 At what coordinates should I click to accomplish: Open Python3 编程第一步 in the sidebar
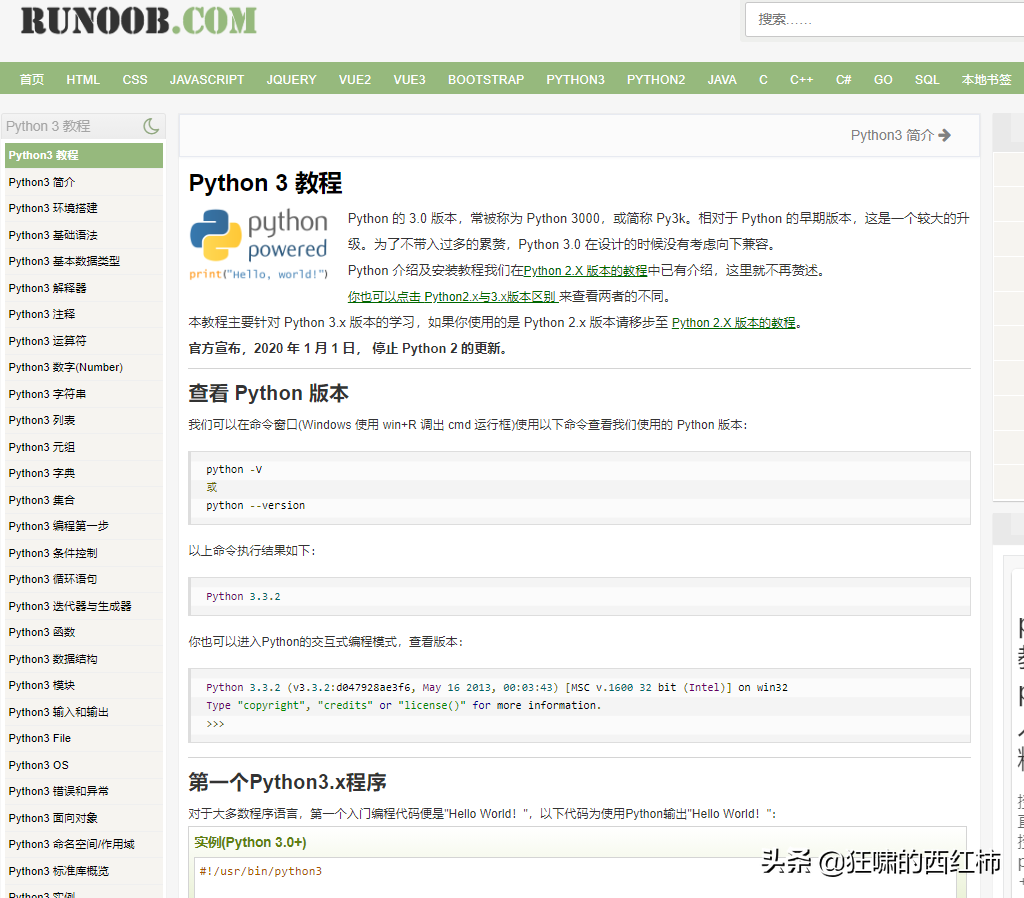(84, 526)
